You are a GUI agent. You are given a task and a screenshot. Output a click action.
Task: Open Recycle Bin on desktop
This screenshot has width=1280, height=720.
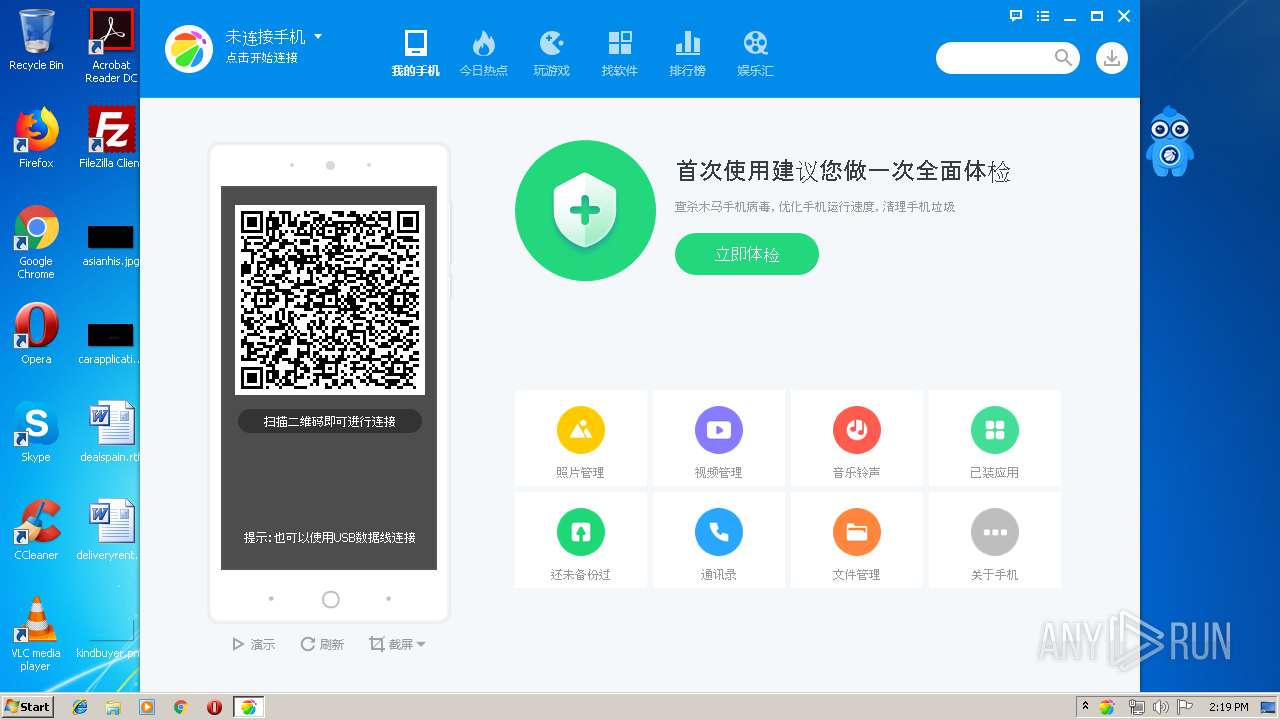pos(36,40)
